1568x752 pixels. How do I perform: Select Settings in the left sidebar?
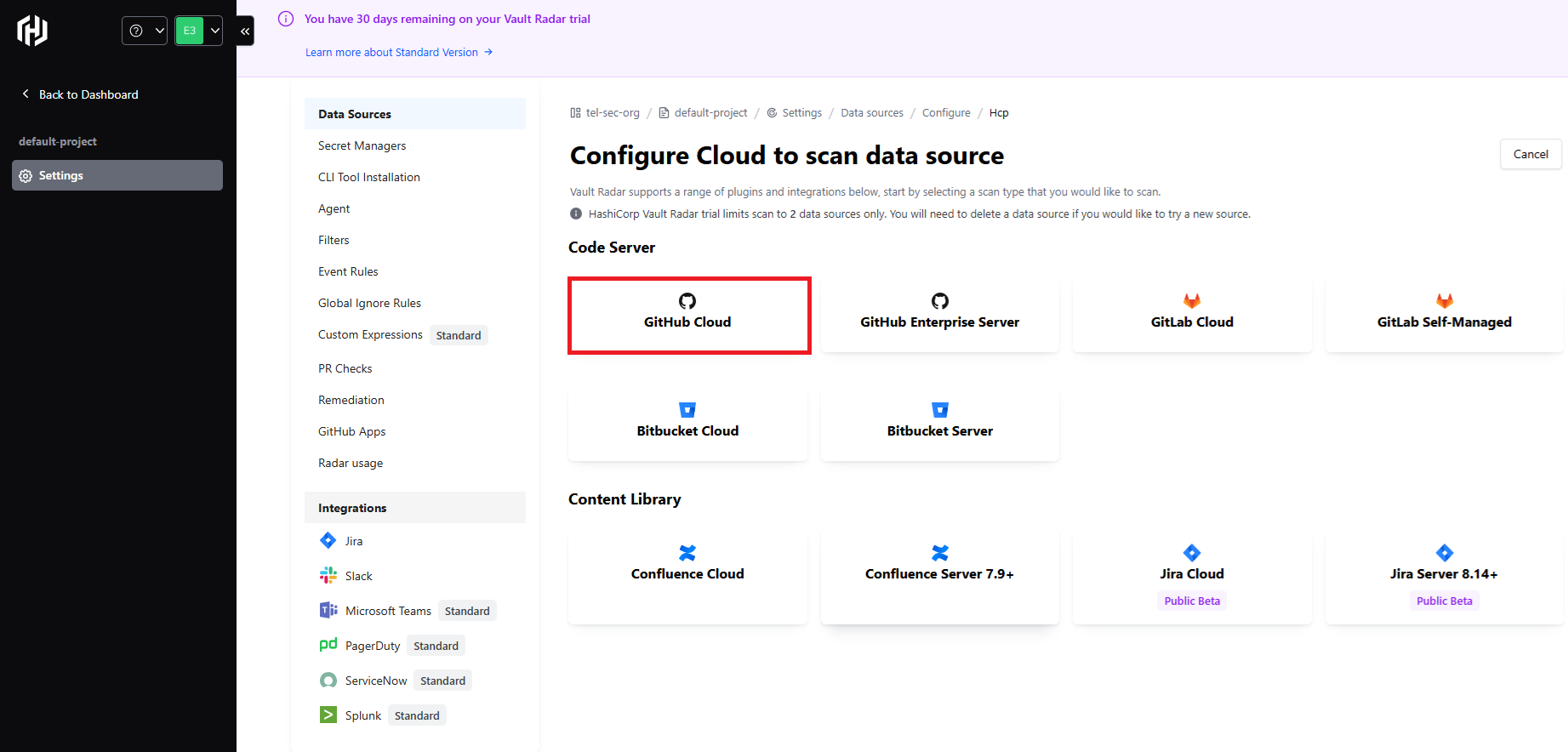(x=117, y=175)
